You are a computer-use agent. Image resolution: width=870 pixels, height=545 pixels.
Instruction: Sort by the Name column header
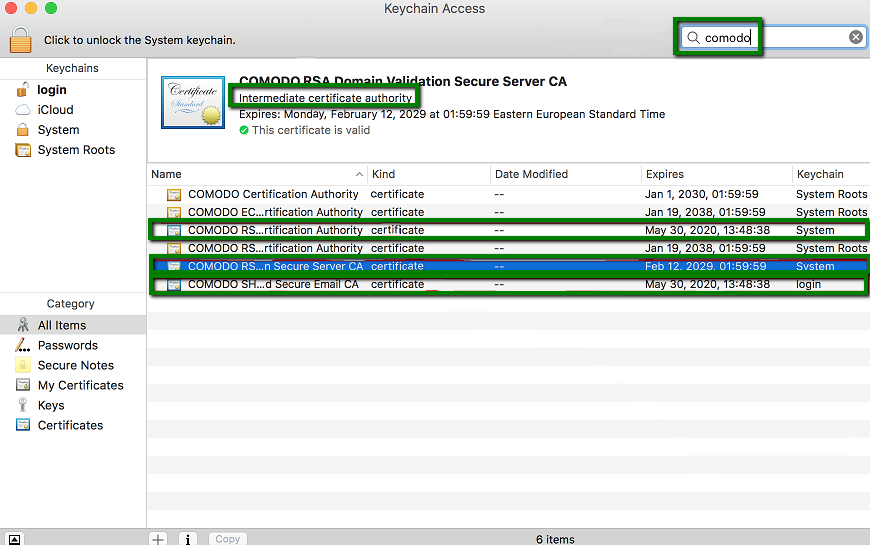point(257,174)
